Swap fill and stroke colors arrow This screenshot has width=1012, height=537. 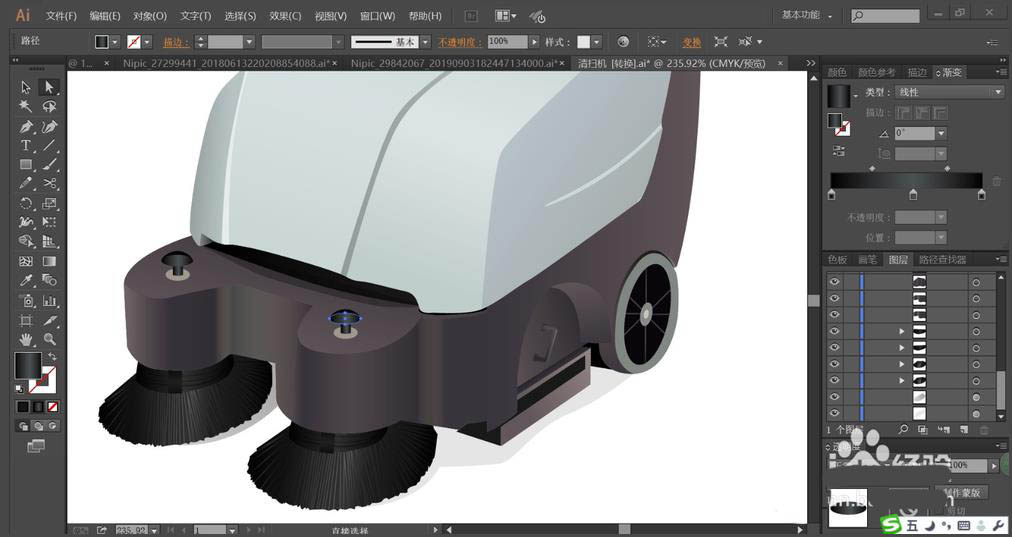pyautogui.click(x=52, y=356)
